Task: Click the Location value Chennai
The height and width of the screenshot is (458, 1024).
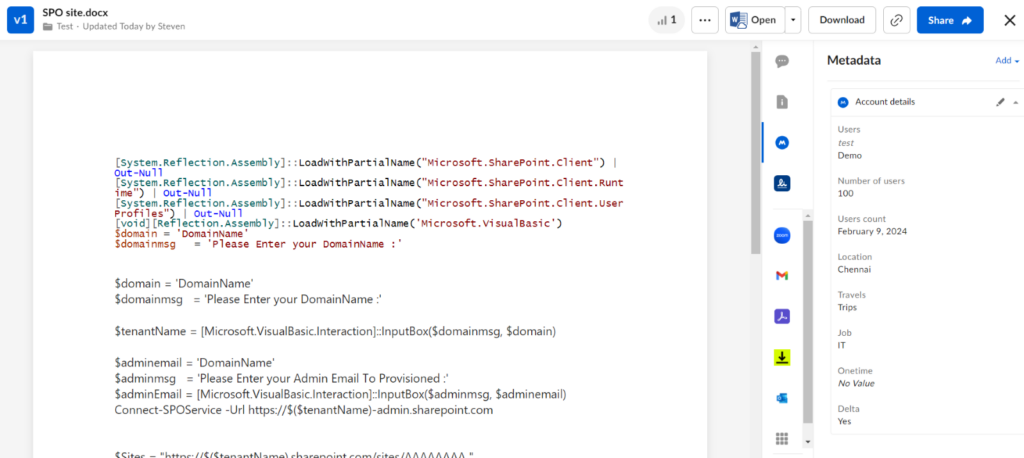Action: [x=854, y=269]
